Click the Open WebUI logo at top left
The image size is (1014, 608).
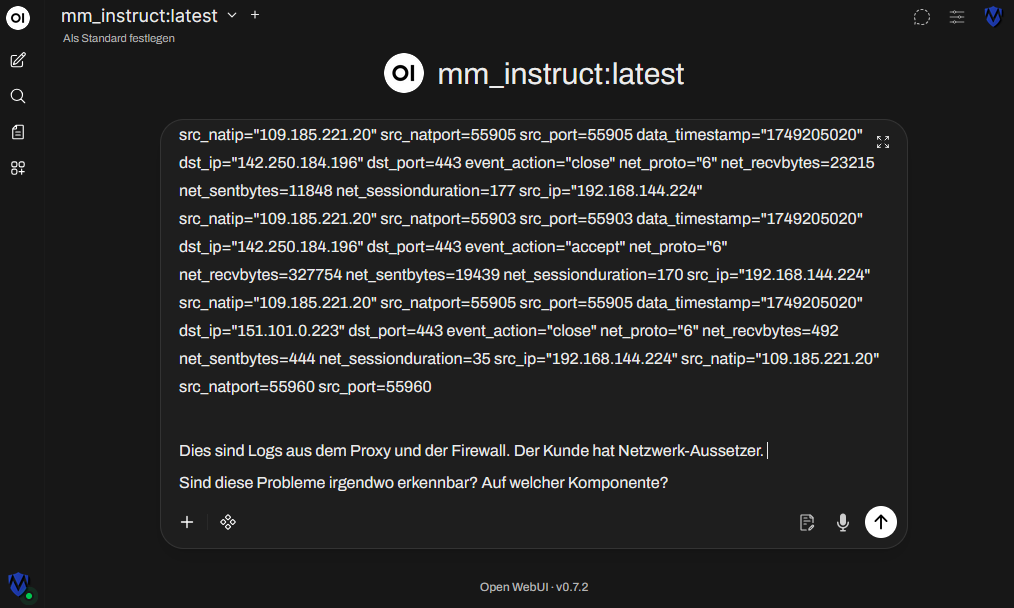point(18,18)
